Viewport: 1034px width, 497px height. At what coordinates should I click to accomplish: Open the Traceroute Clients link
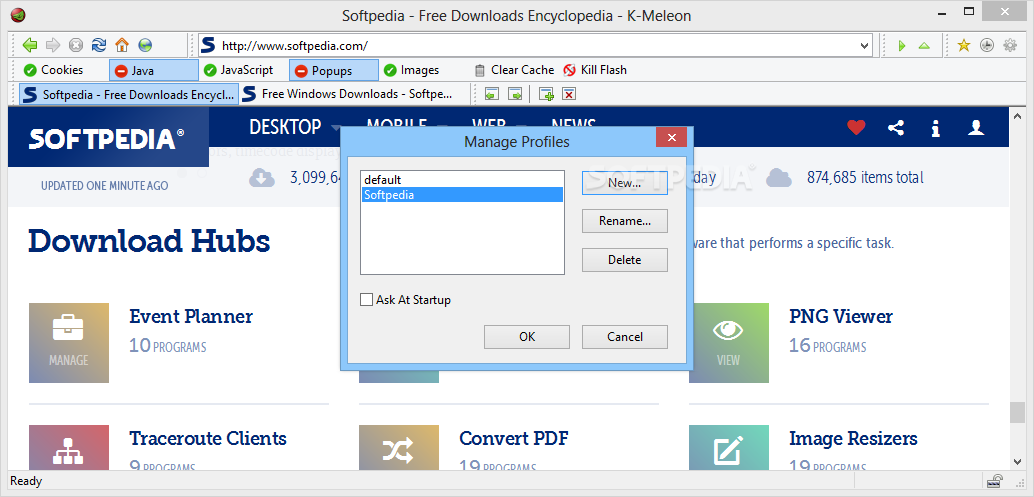[208, 438]
